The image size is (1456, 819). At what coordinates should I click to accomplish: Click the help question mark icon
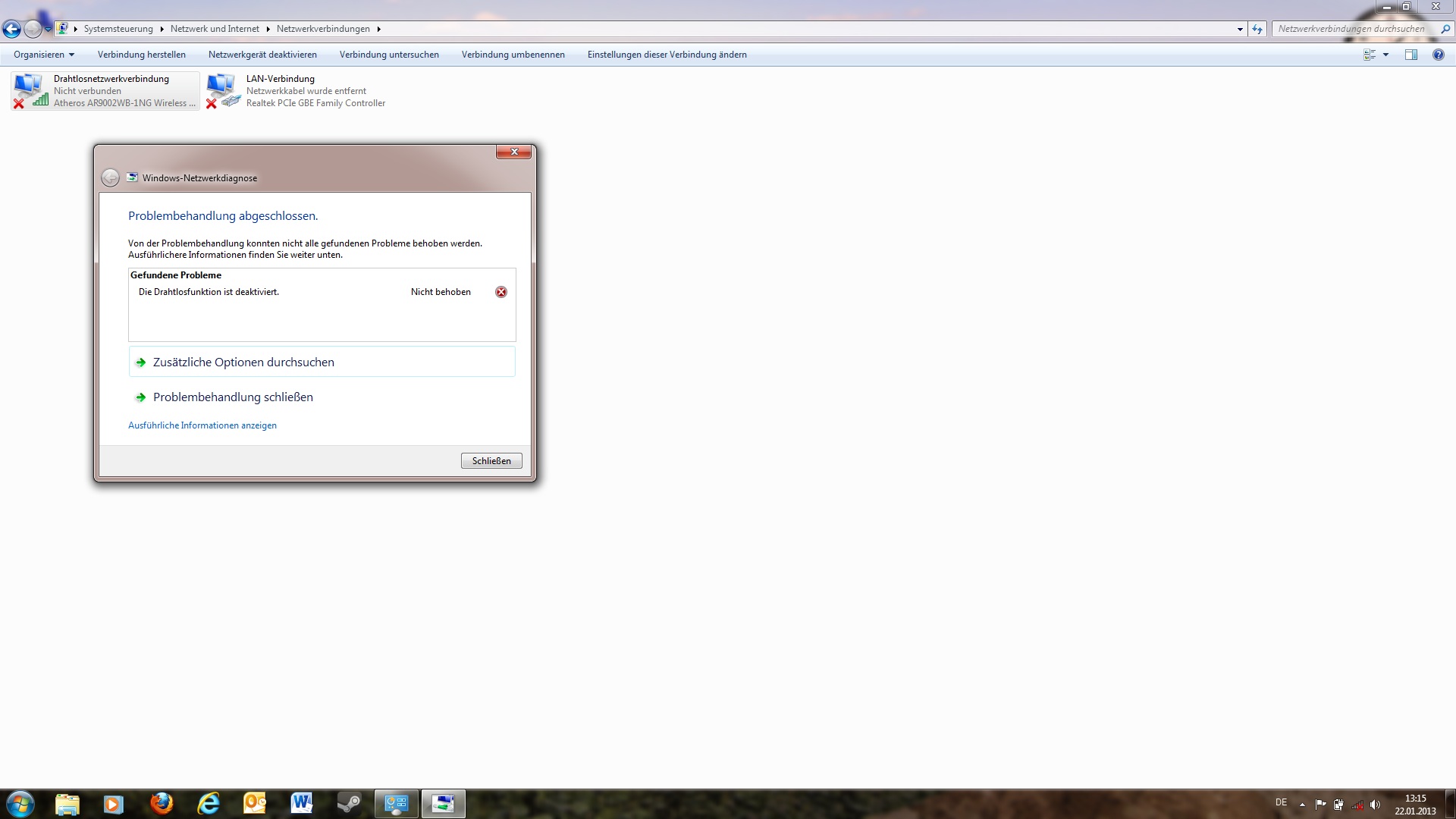click(x=1438, y=55)
